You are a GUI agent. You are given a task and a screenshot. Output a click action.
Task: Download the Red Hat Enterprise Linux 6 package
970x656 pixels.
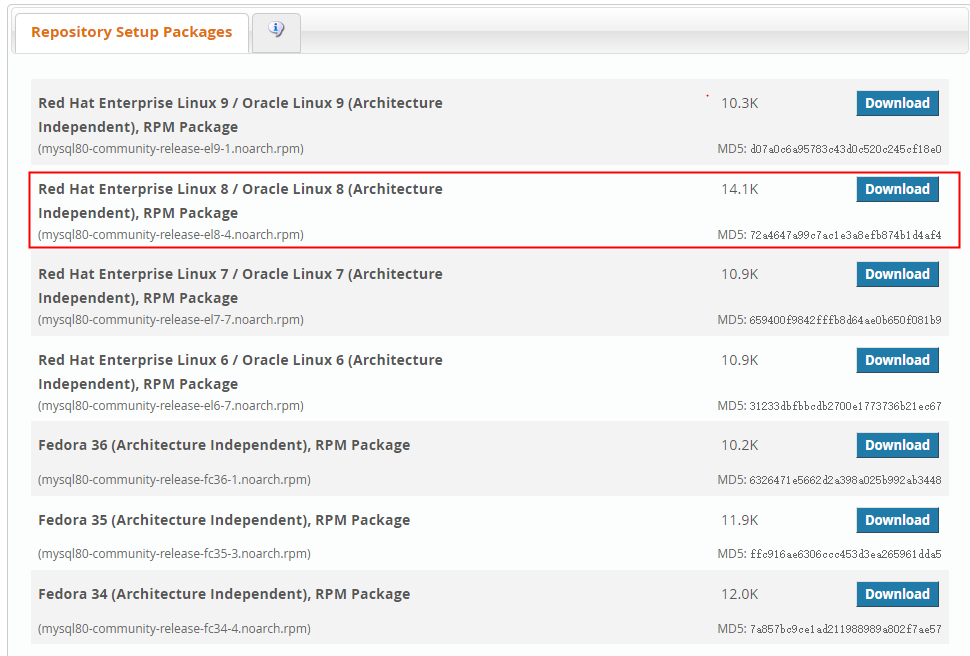[897, 360]
